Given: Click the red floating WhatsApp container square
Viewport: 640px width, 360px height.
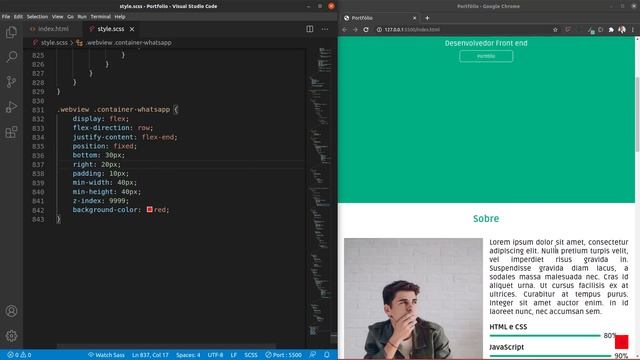Looking at the screenshot, I should click(x=621, y=342).
